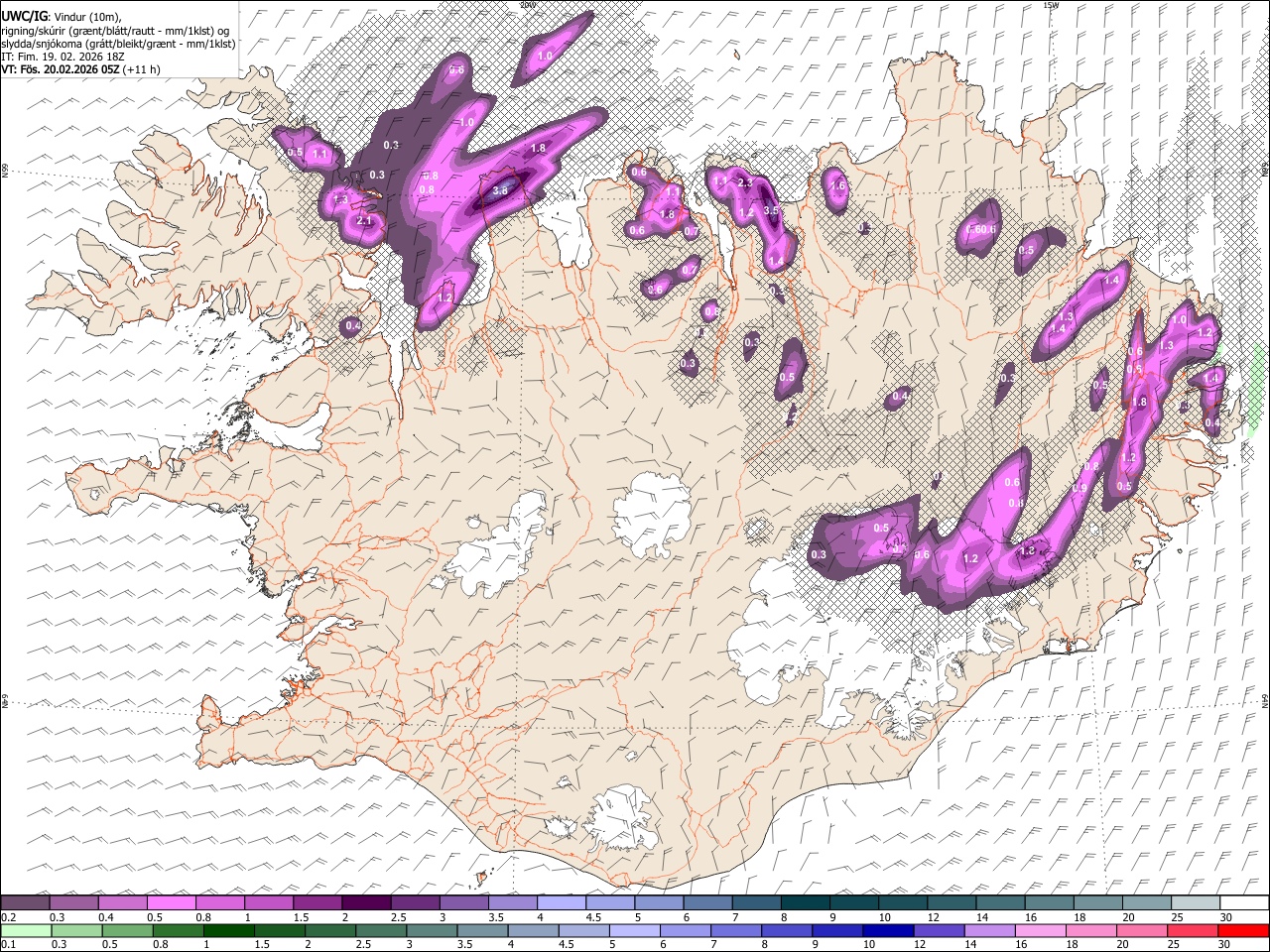Click the '0.1' label in the bottom legend row
The width and height of the screenshot is (1270, 952).
(x=8, y=945)
